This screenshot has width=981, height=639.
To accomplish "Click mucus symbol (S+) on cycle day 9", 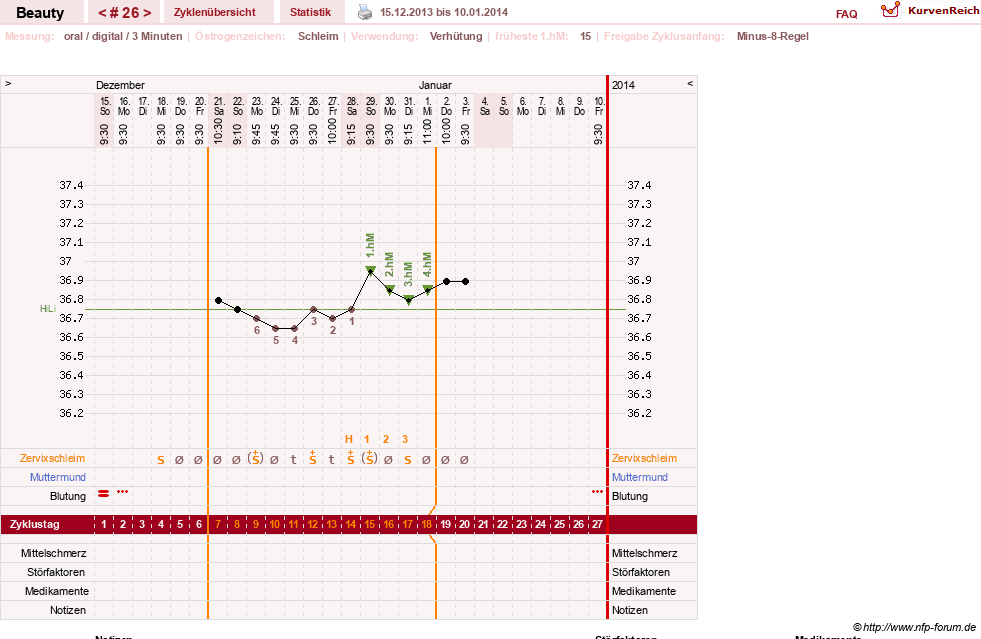I will pyautogui.click(x=255, y=458).
